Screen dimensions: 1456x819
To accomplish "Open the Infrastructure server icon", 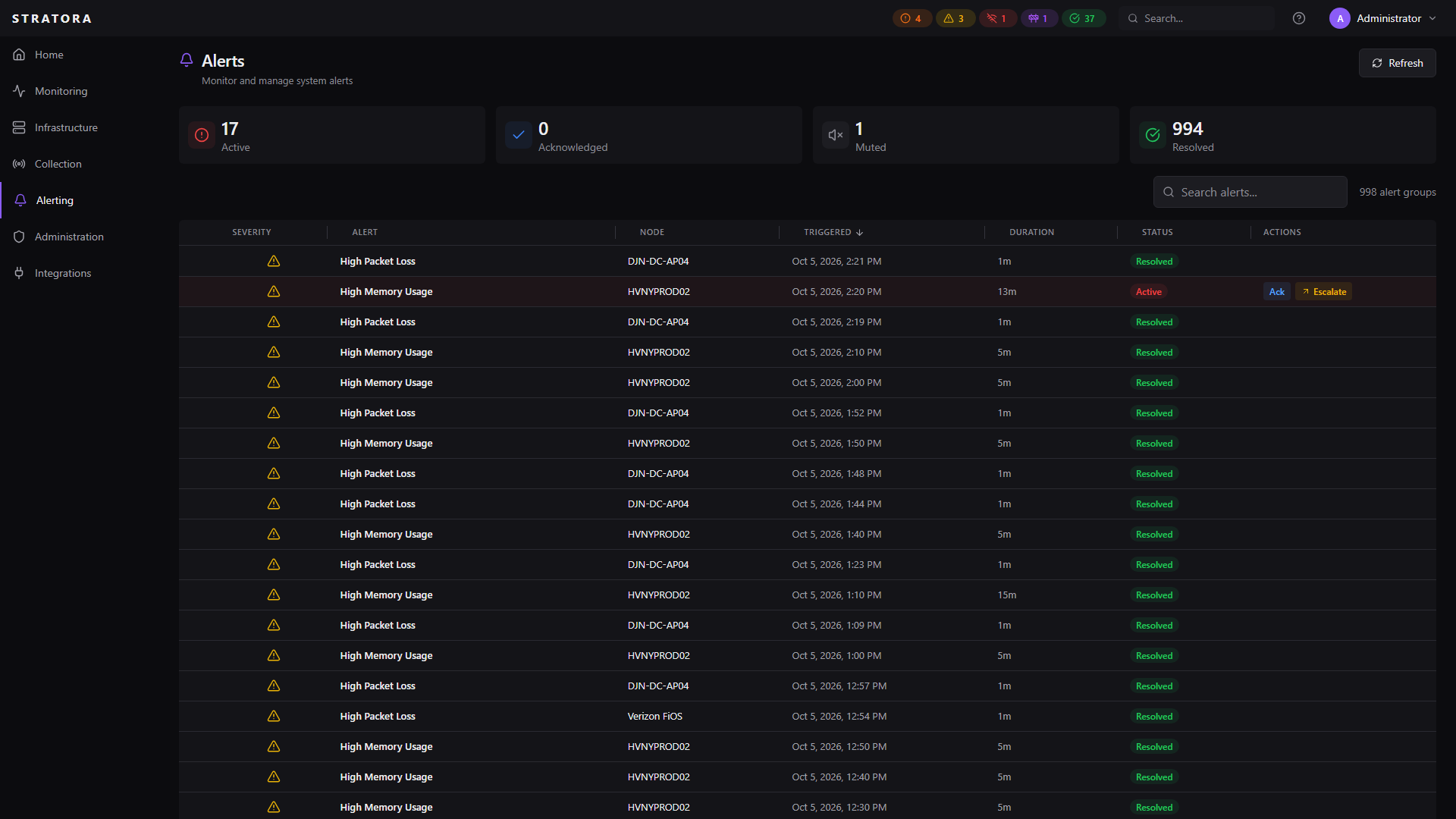I will (x=19, y=127).
